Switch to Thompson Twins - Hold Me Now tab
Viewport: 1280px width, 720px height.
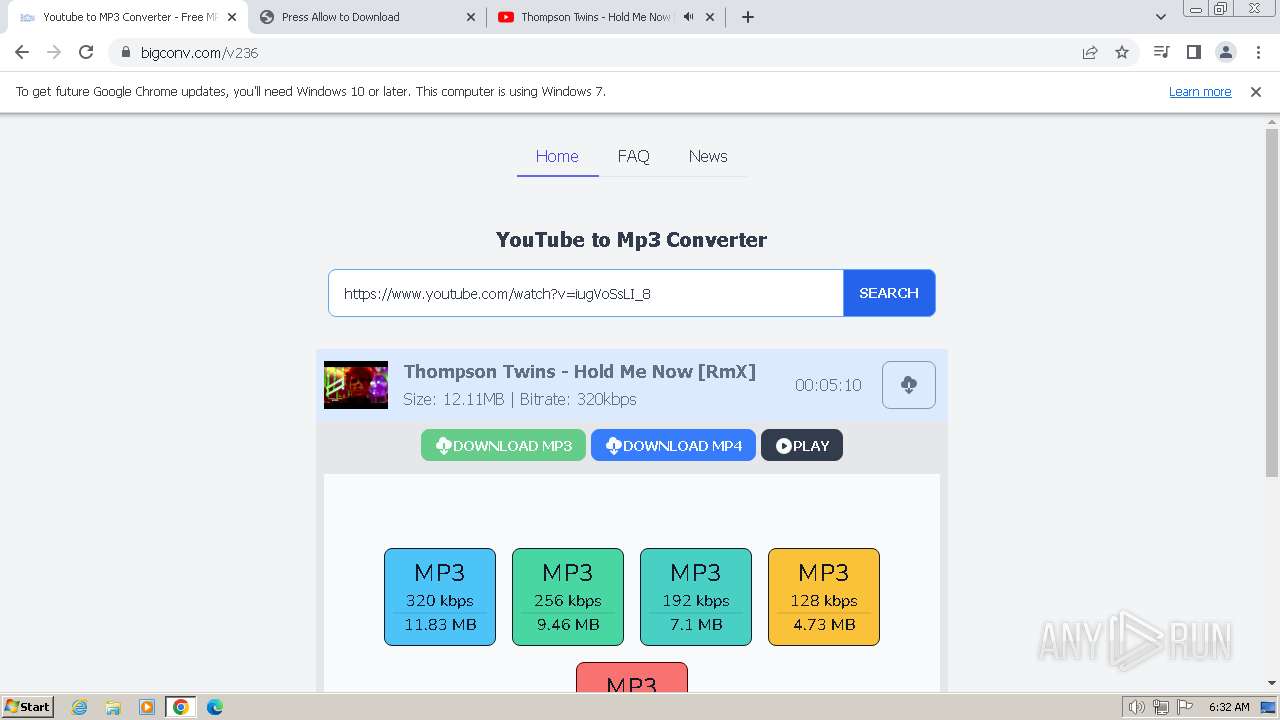pos(606,17)
